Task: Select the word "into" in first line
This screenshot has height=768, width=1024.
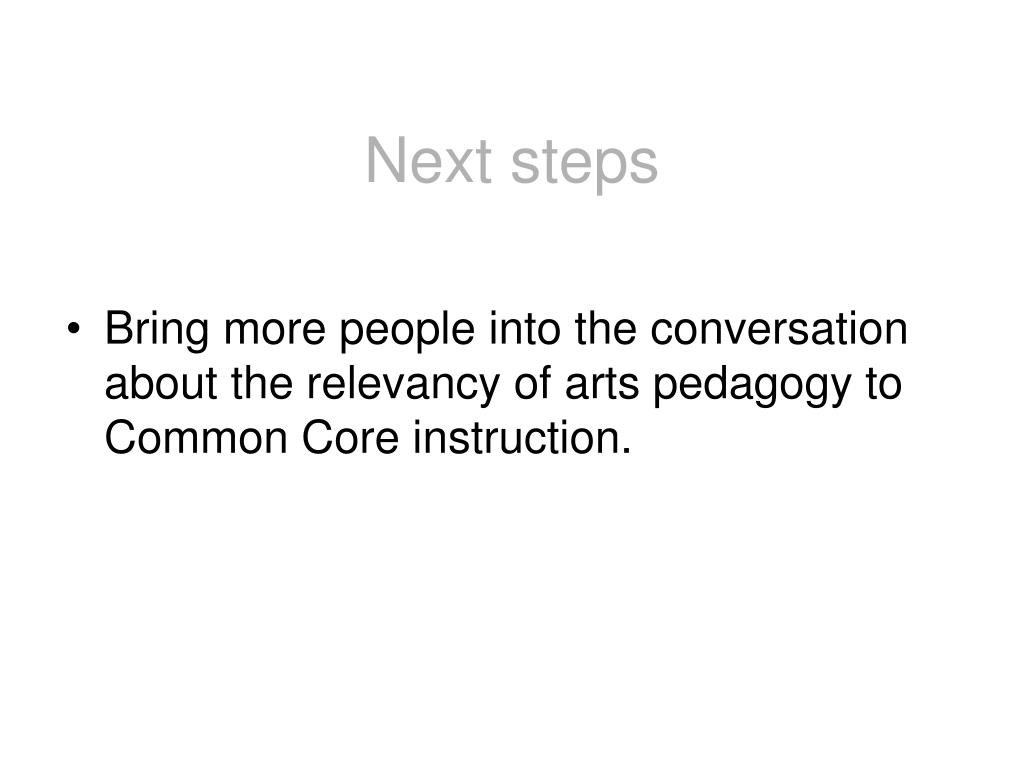Action: pyautogui.click(x=524, y=328)
